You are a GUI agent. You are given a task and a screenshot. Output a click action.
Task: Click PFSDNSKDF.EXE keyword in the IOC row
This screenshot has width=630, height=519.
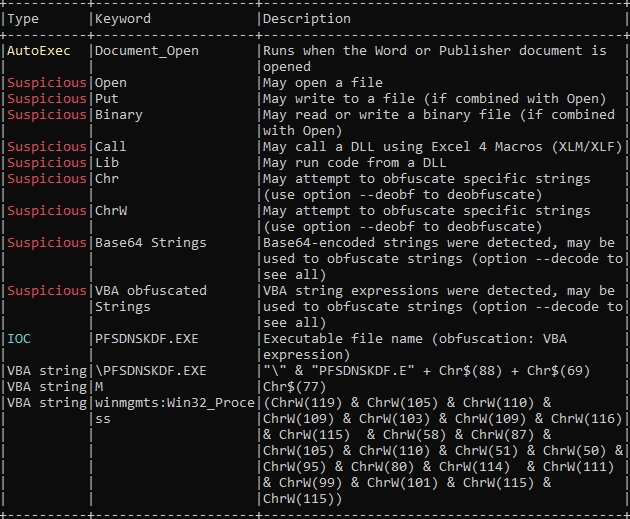pos(146,338)
